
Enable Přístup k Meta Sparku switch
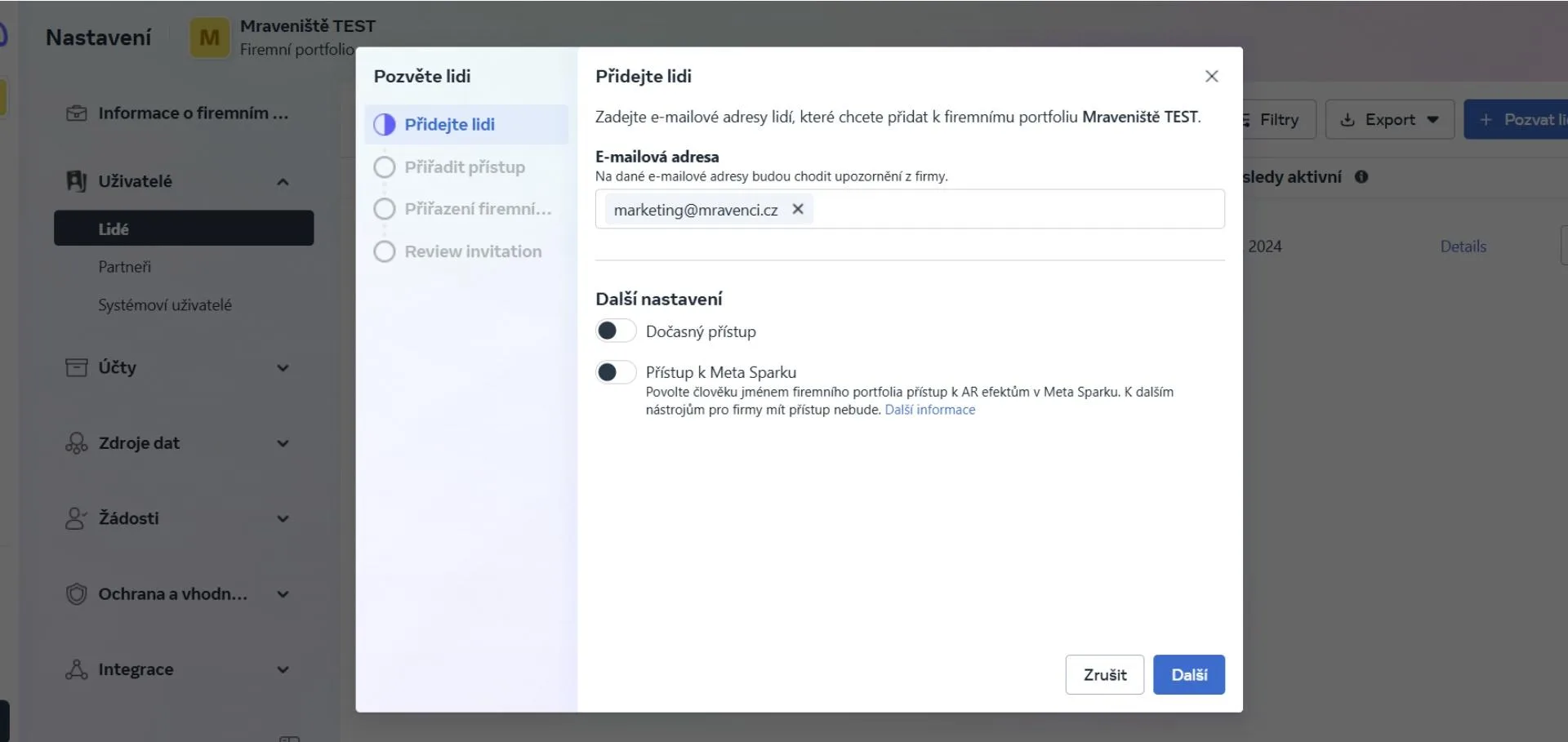pos(616,372)
